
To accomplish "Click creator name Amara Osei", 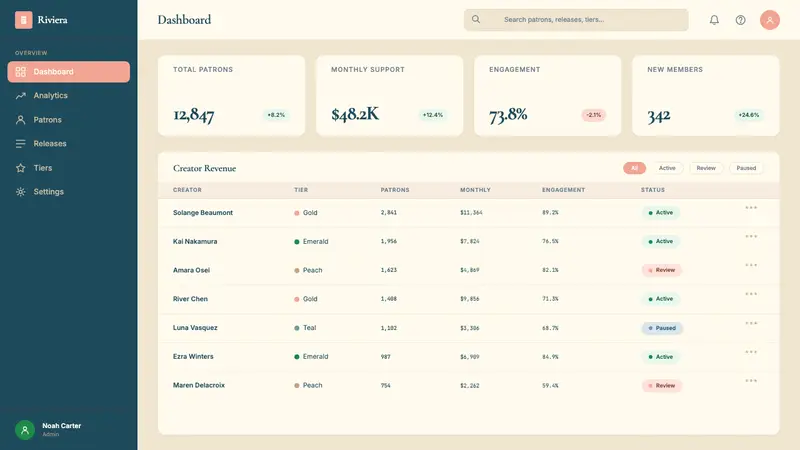I will pyautogui.click(x=191, y=270).
